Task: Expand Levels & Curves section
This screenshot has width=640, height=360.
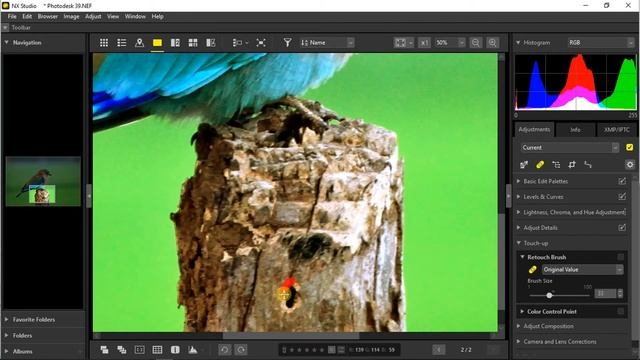Action: (x=518, y=197)
